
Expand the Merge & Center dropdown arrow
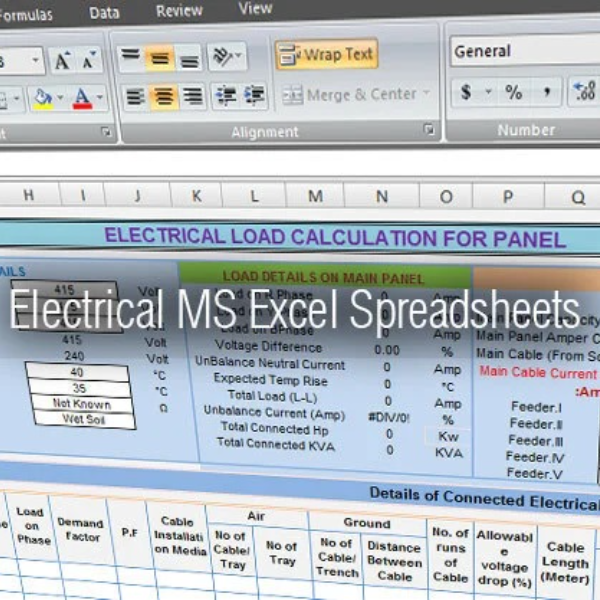click(x=426, y=93)
